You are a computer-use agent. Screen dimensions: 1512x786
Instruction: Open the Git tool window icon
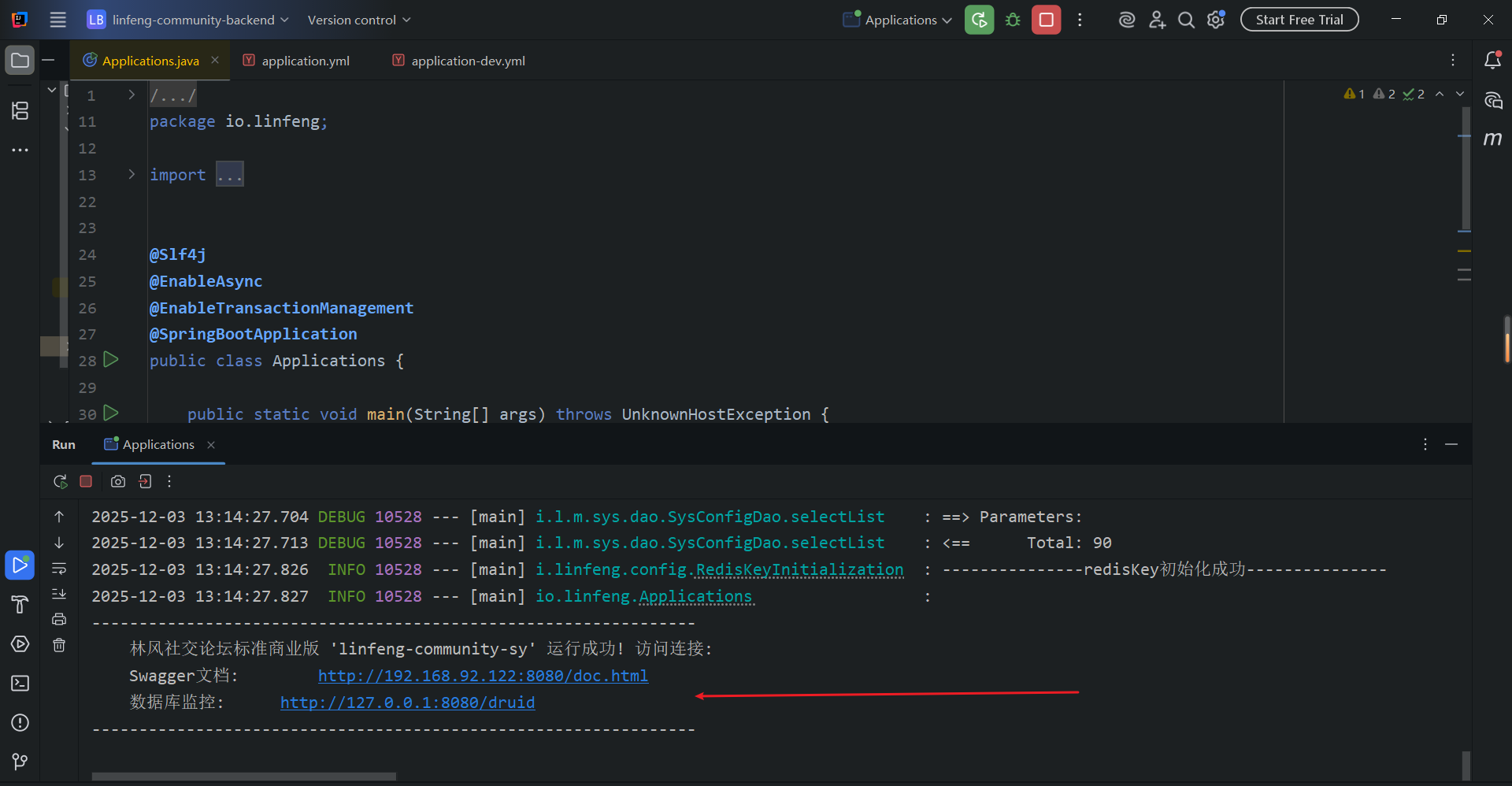pyautogui.click(x=20, y=762)
